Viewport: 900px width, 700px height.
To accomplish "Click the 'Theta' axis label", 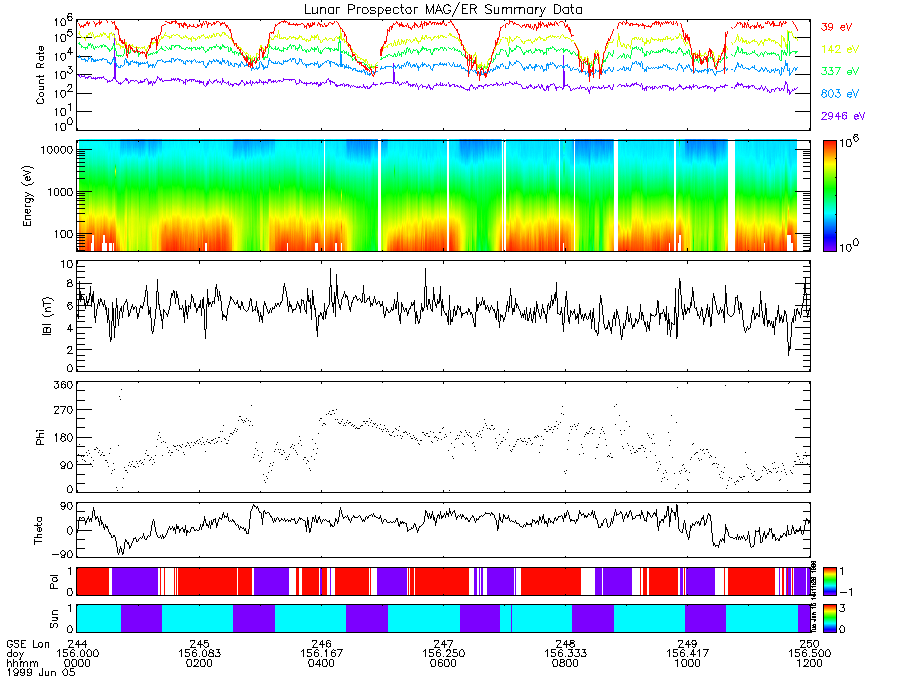I will [x=38, y=530].
